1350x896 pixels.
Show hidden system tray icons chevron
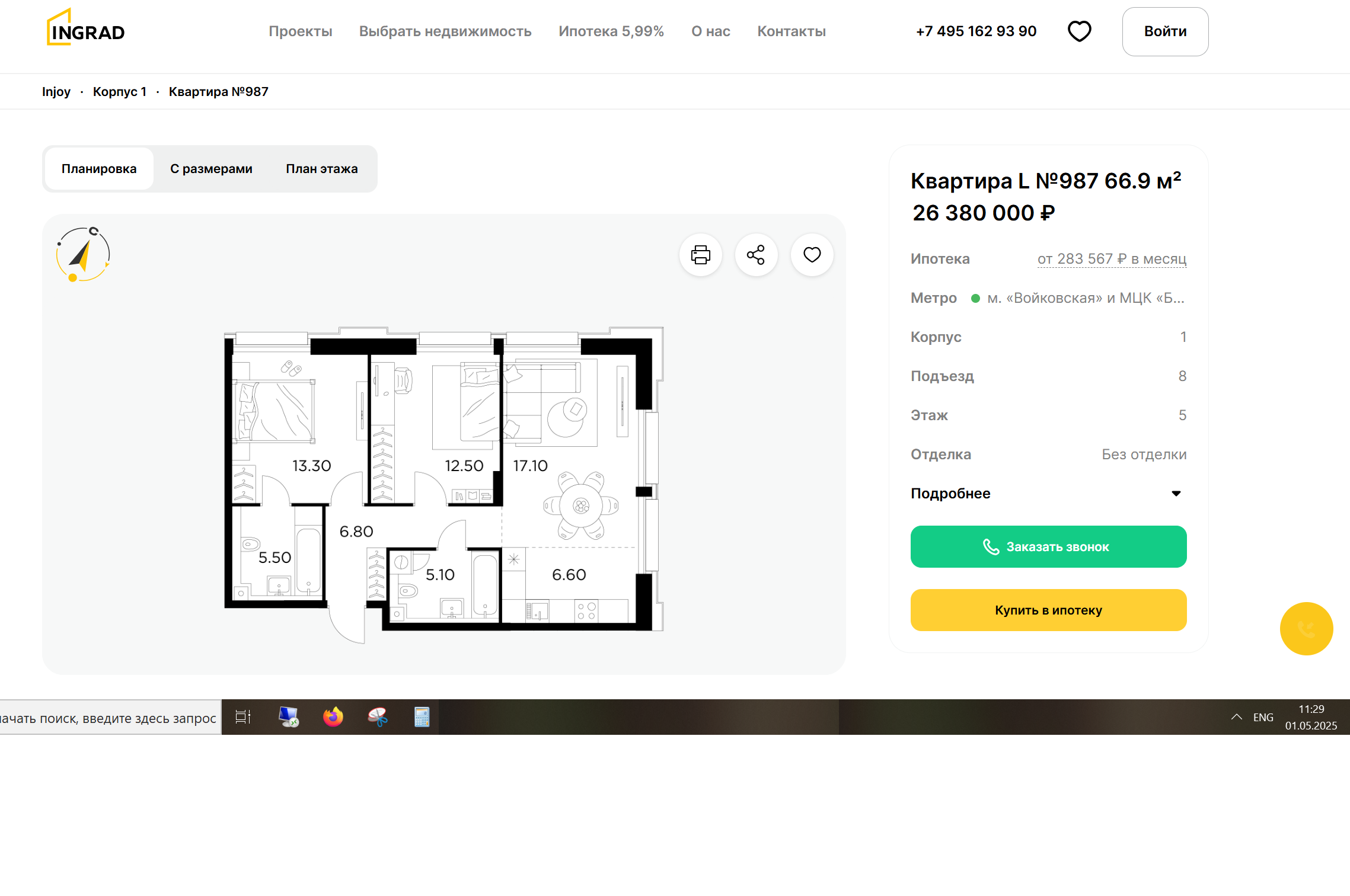click(1236, 717)
